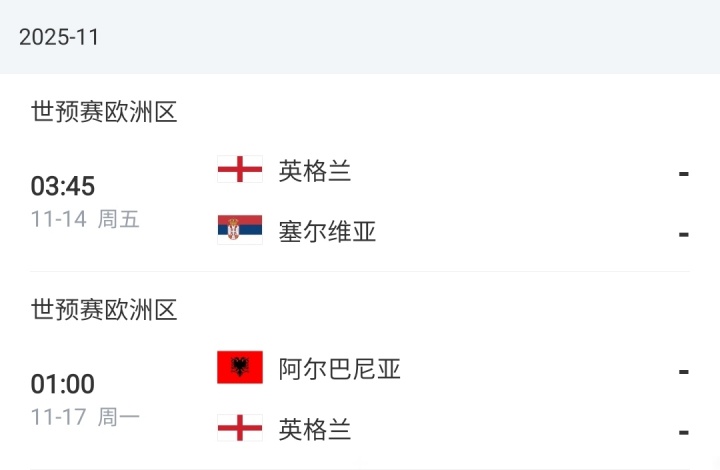Select the 阿尔巴尼亚 team name
The width and height of the screenshot is (720, 470).
coord(339,369)
